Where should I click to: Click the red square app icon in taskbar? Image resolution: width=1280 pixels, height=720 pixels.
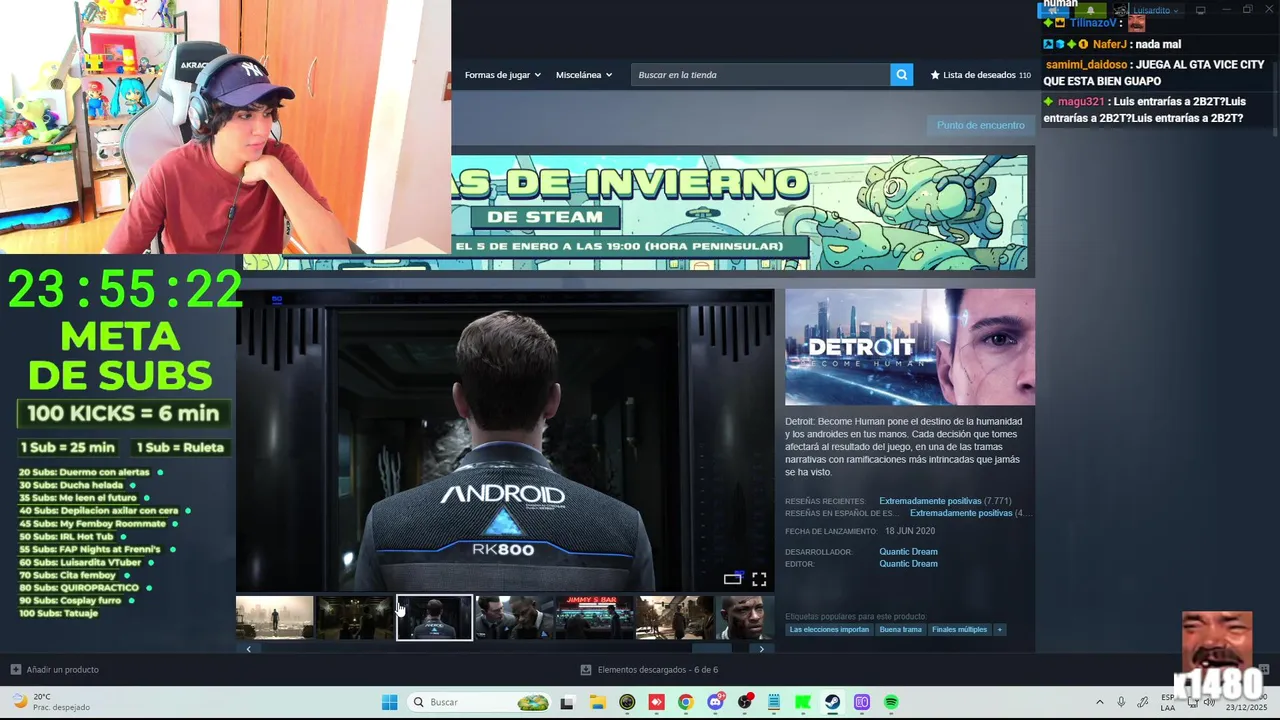[x=656, y=702]
